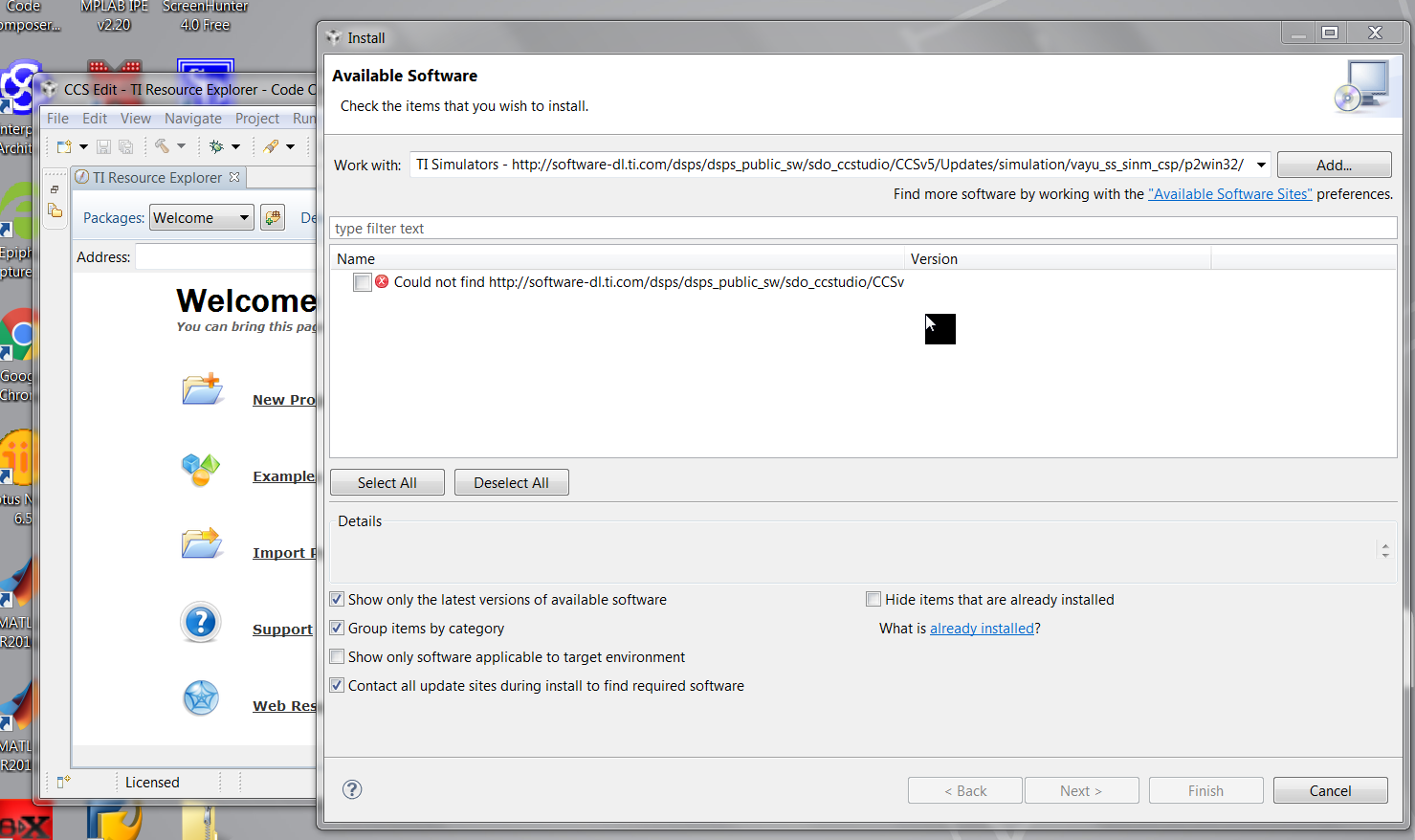Click the Address field in Resource Explorer

tap(226, 256)
